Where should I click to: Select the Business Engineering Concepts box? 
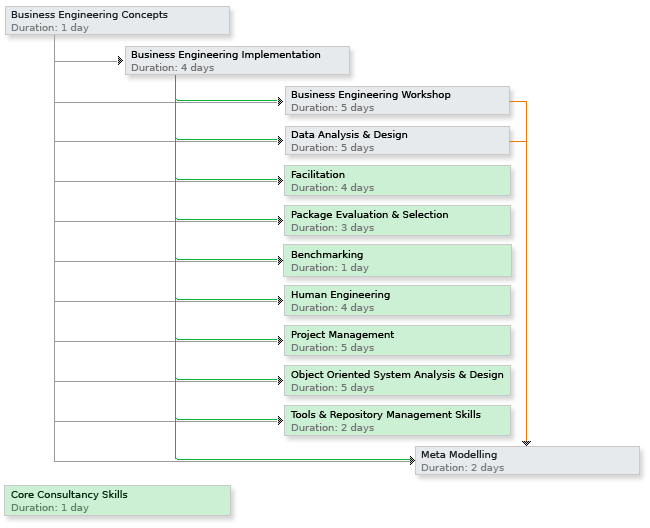click(x=117, y=20)
